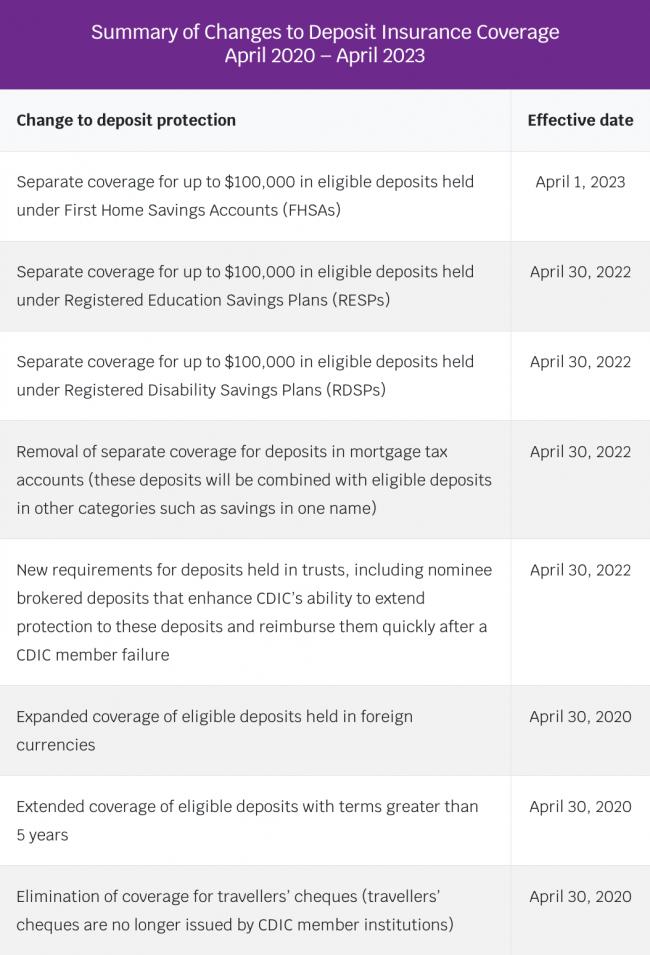Select the 'Change to deposit protection' column header

click(x=126, y=120)
